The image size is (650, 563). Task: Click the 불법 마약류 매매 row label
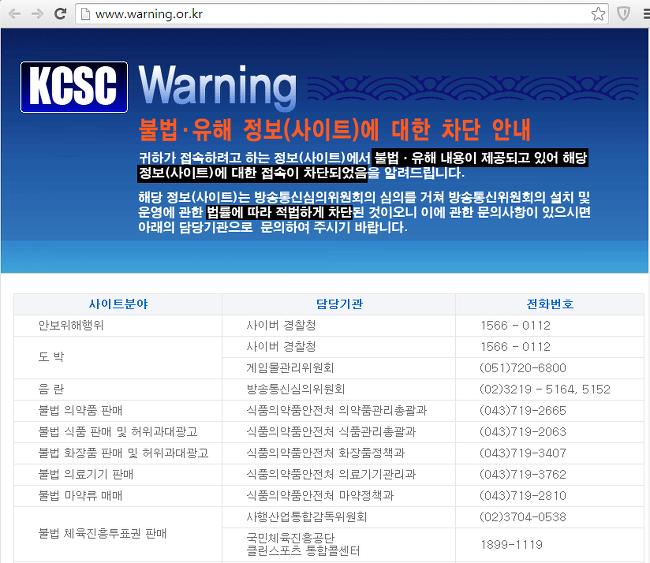(x=80, y=495)
